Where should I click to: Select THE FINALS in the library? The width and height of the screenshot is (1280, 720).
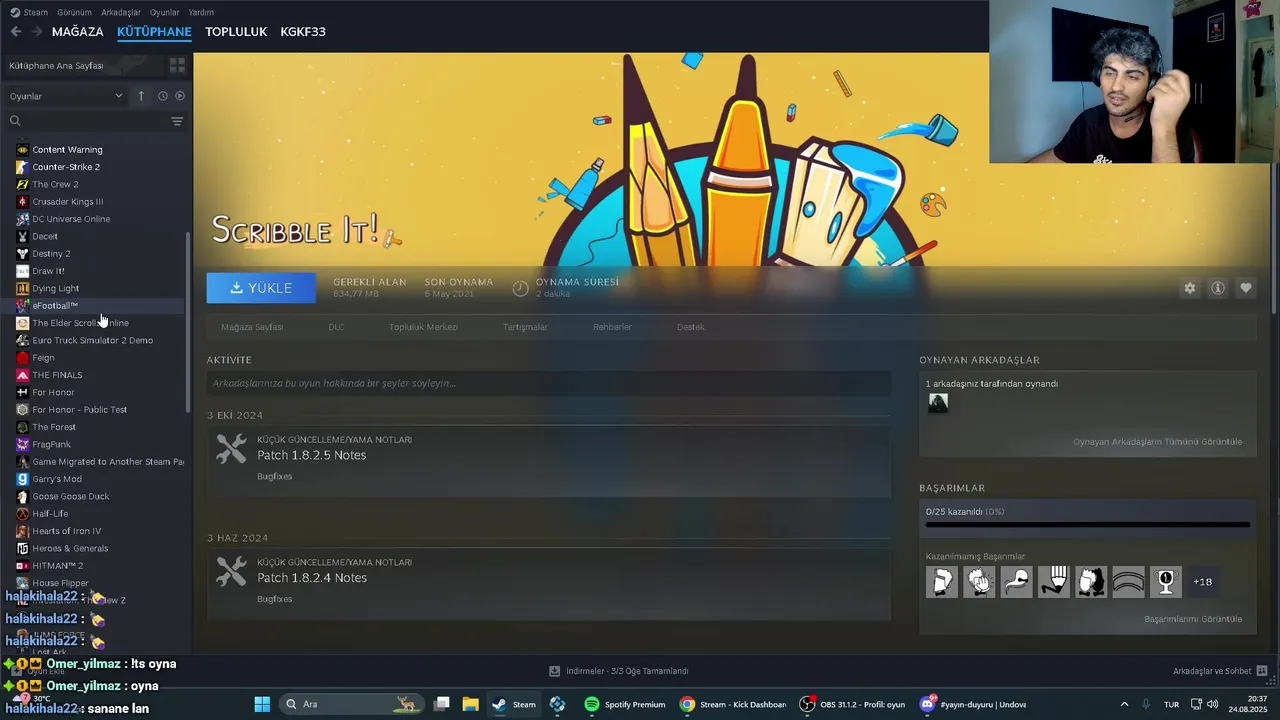[57, 375]
